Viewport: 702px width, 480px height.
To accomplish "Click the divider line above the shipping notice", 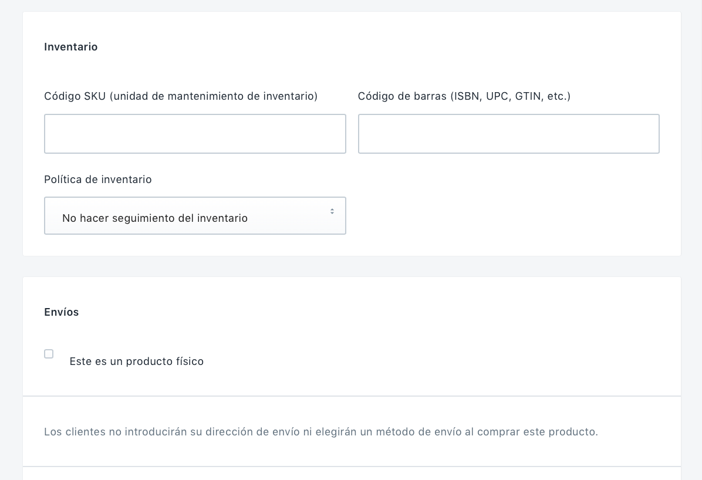I will coord(351,396).
